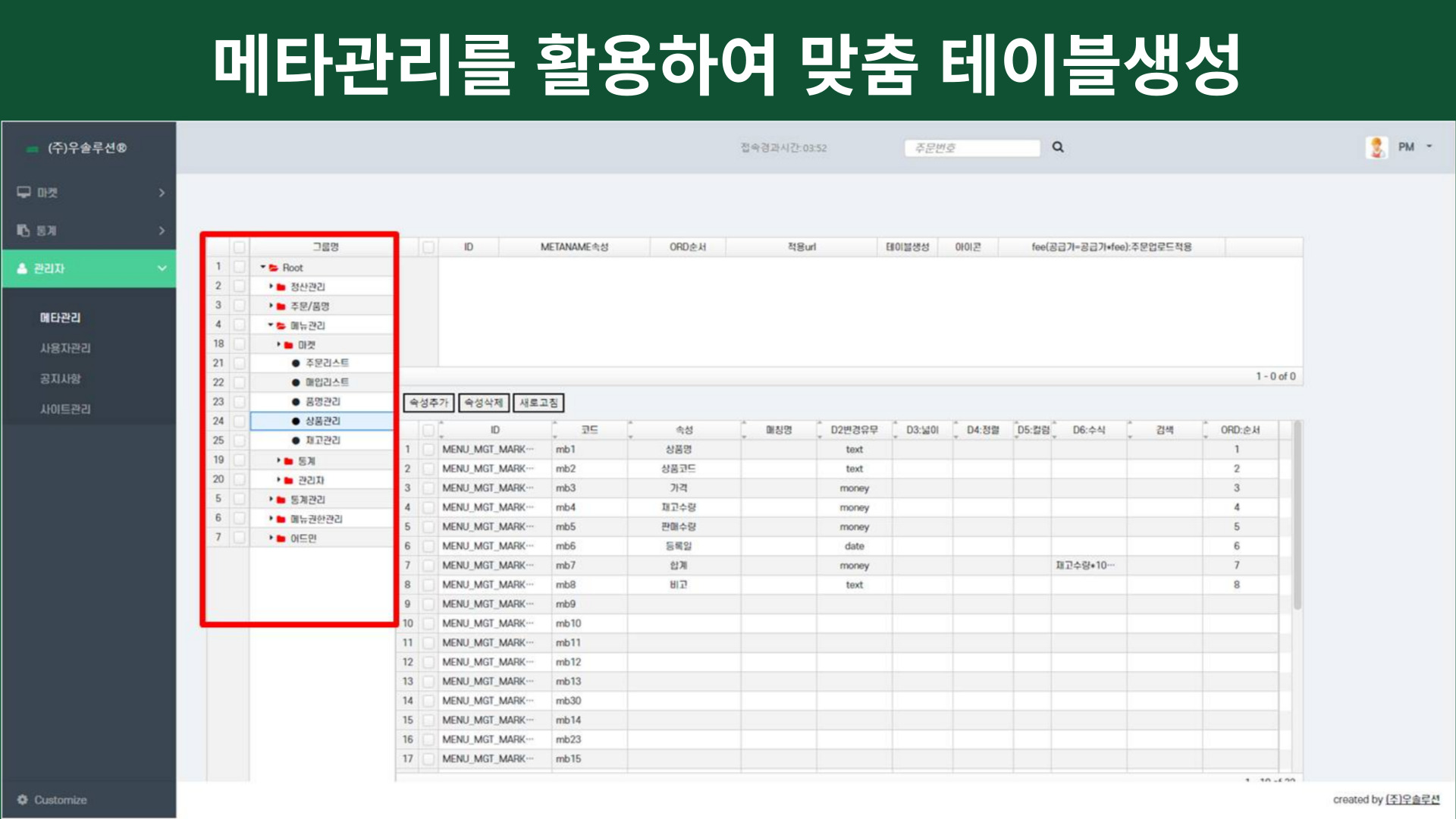Click the Root open folder icon
This screenshot has width=1456, height=819.
(274, 268)
